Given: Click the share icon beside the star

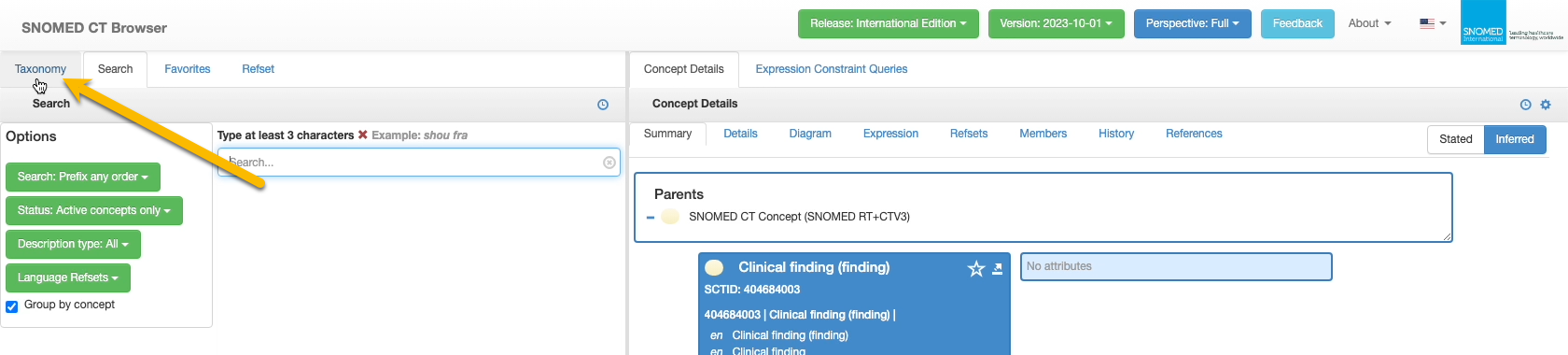Looking at the screenshot, I should click(x=997, y=269).
